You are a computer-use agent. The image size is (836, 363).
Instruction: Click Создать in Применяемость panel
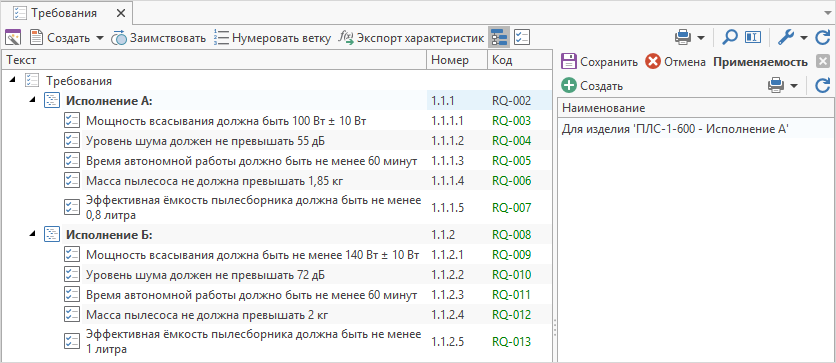pyautogui.click(x=592, y=85)
